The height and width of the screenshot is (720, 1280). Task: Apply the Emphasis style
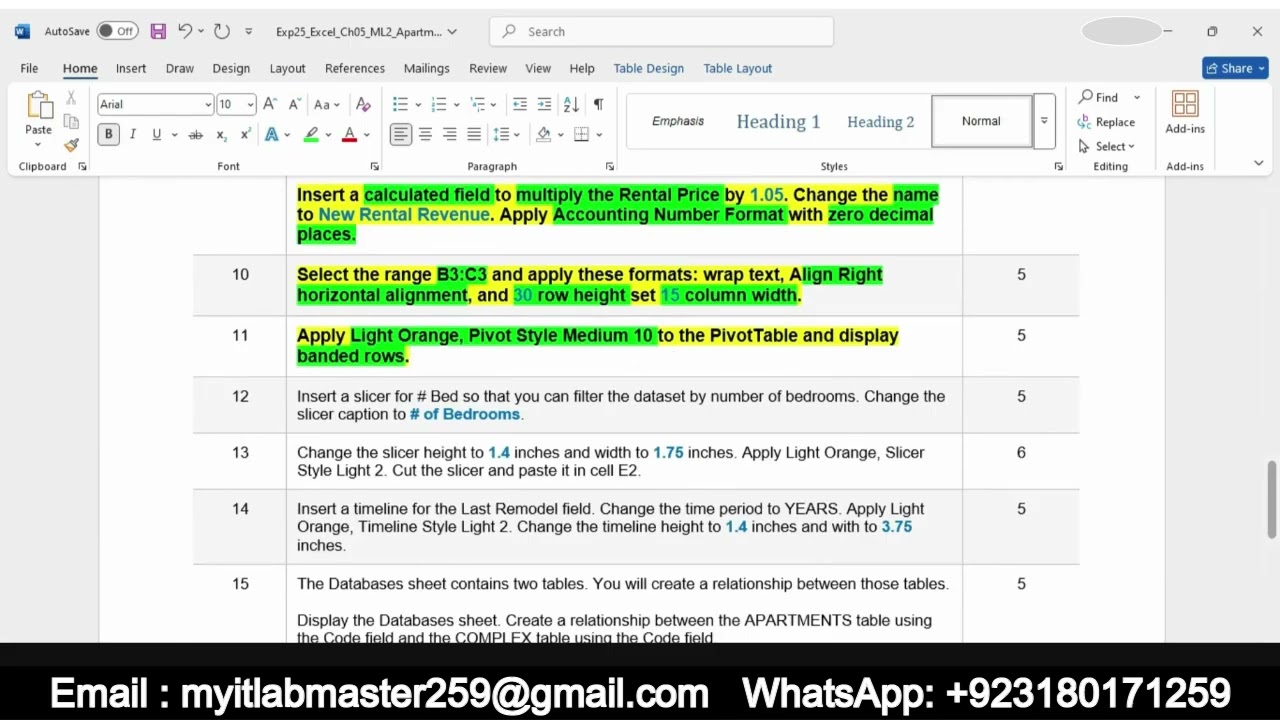(678, 121)
